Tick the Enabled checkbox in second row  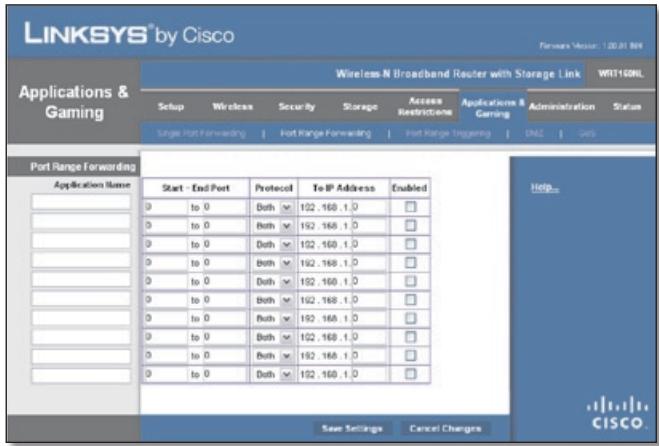tap(410, 225)
